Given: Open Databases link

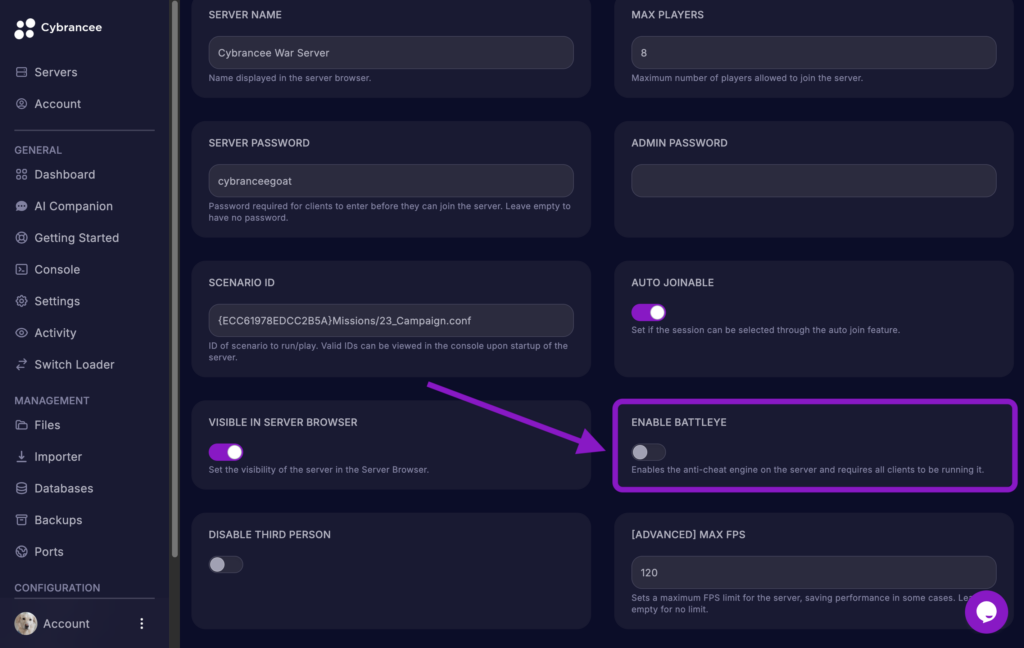Looking at the screenshot, I should pos(64,488).
